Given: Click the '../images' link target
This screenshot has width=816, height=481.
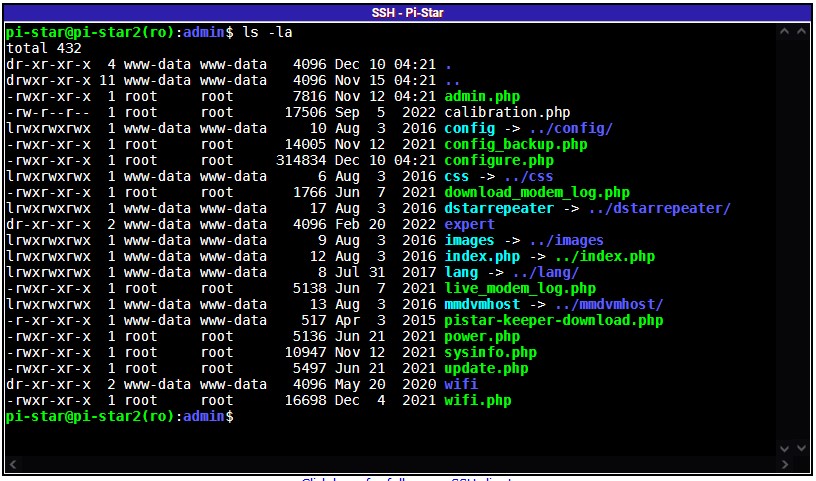Looking at the screenshot, I should point(567,240).
